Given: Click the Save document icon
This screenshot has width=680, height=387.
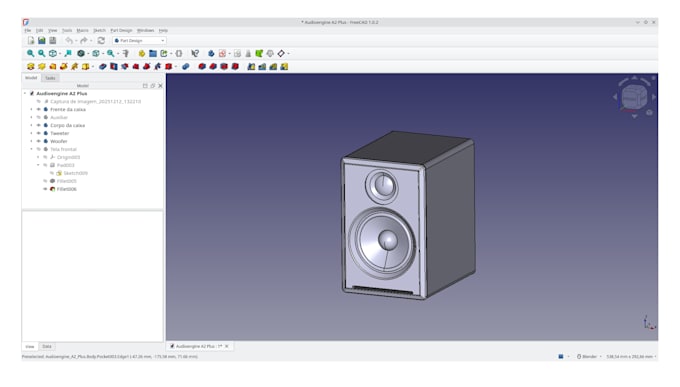Looking at the screenshot, I should [x=52, y=40].
